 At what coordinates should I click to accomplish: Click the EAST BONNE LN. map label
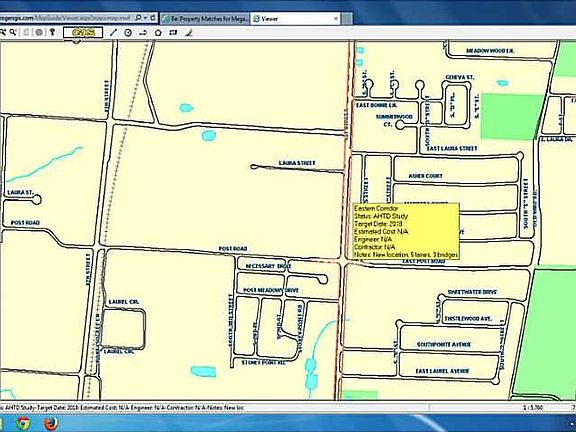pyautogui.click(x=377, y=105)
